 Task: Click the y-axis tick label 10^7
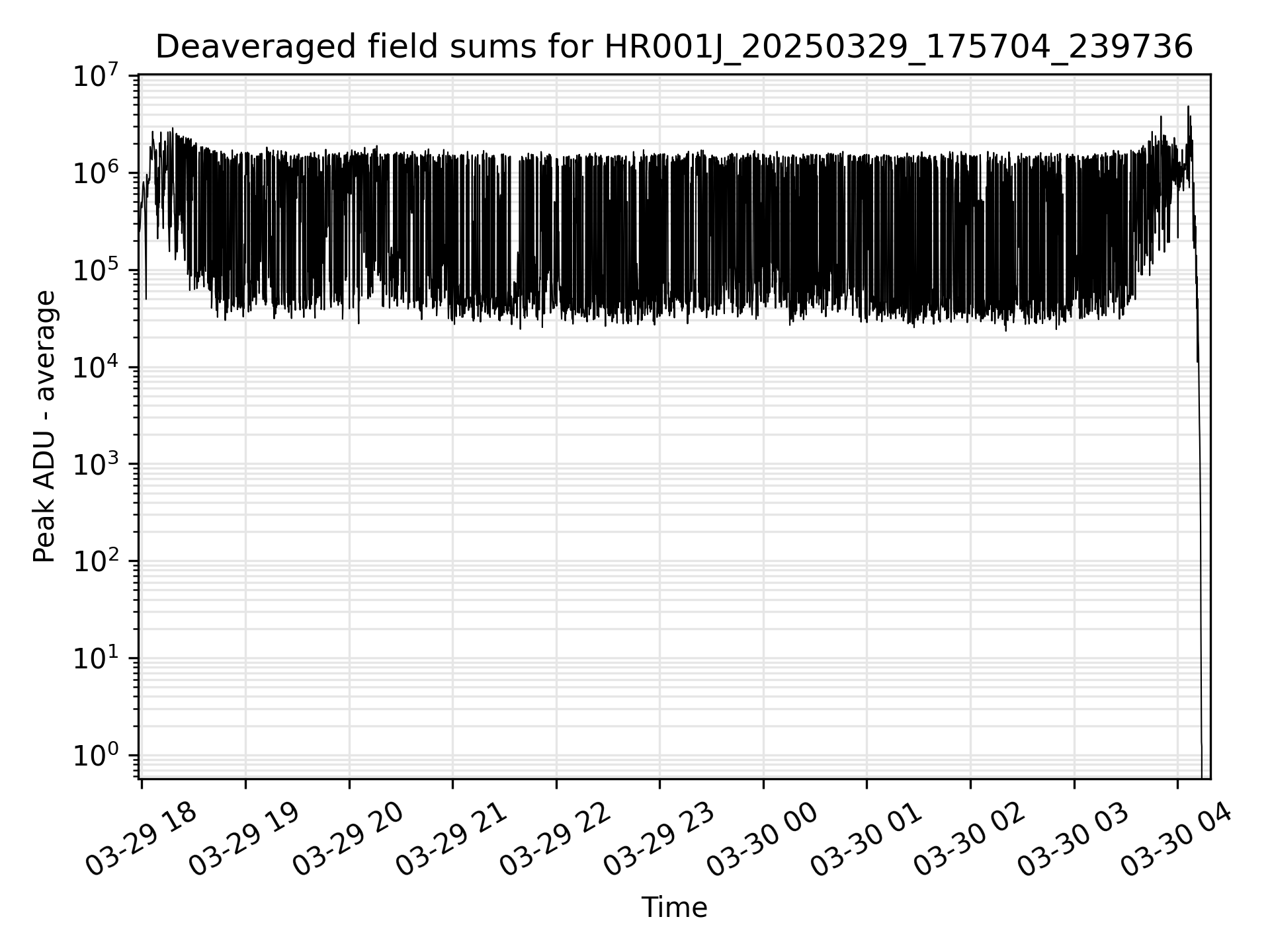tap(96, 76)
